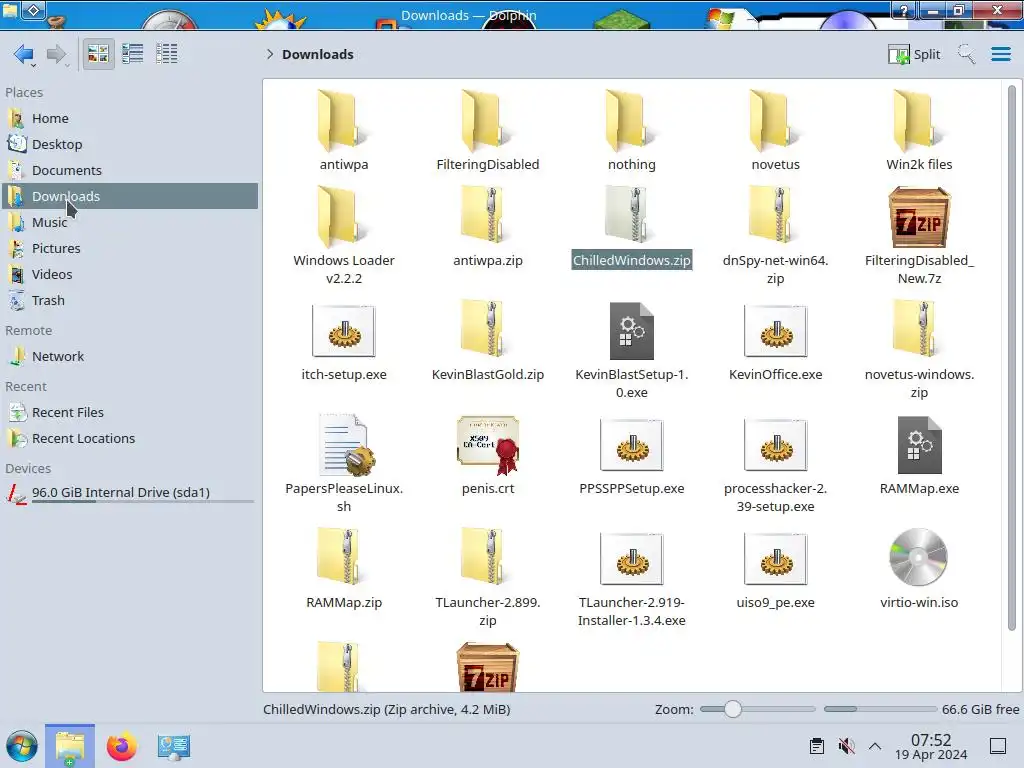Open Recent Files entry
1024x768 pixels.
click(130, 413)
